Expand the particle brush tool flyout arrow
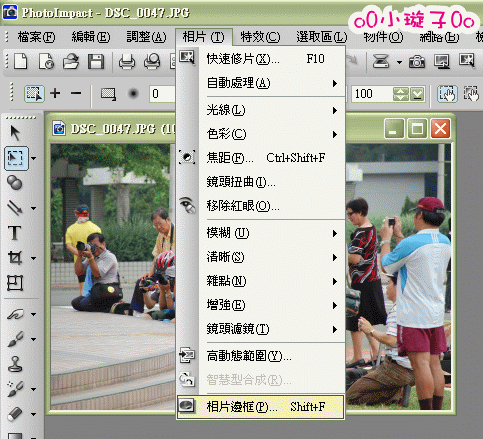This screenshot has width=483, height=439. point(34,389)
